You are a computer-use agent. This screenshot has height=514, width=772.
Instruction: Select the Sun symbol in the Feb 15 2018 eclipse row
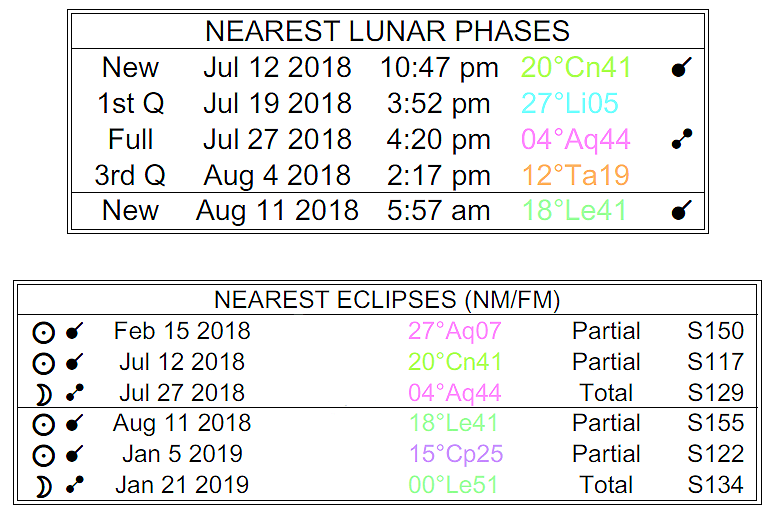coord(43,332)
